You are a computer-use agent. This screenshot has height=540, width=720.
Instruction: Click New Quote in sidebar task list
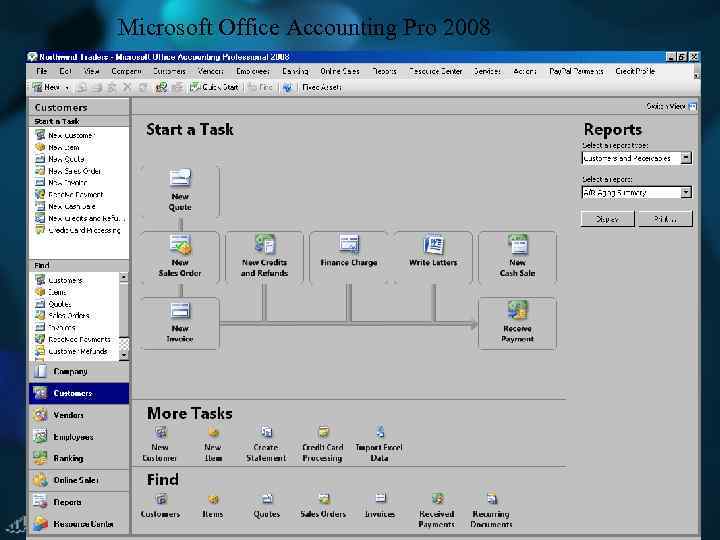tap(60, 159)
